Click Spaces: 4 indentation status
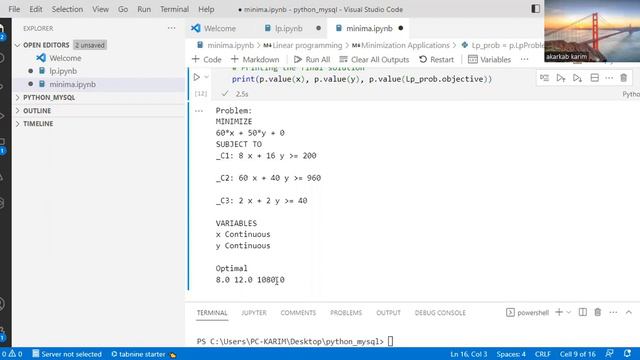This screenshot has width=640, height=360. pyautogui.click(x=511, y=354)
